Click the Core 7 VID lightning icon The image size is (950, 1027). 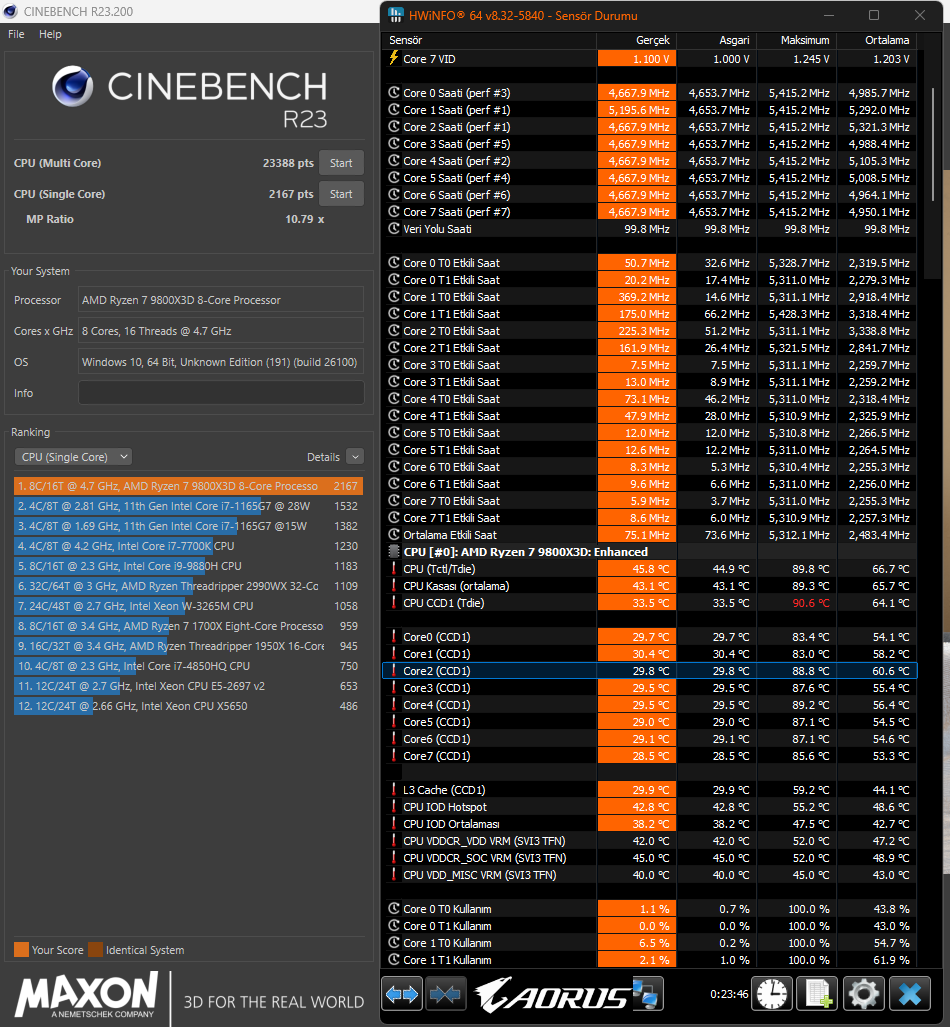[394, 58]
